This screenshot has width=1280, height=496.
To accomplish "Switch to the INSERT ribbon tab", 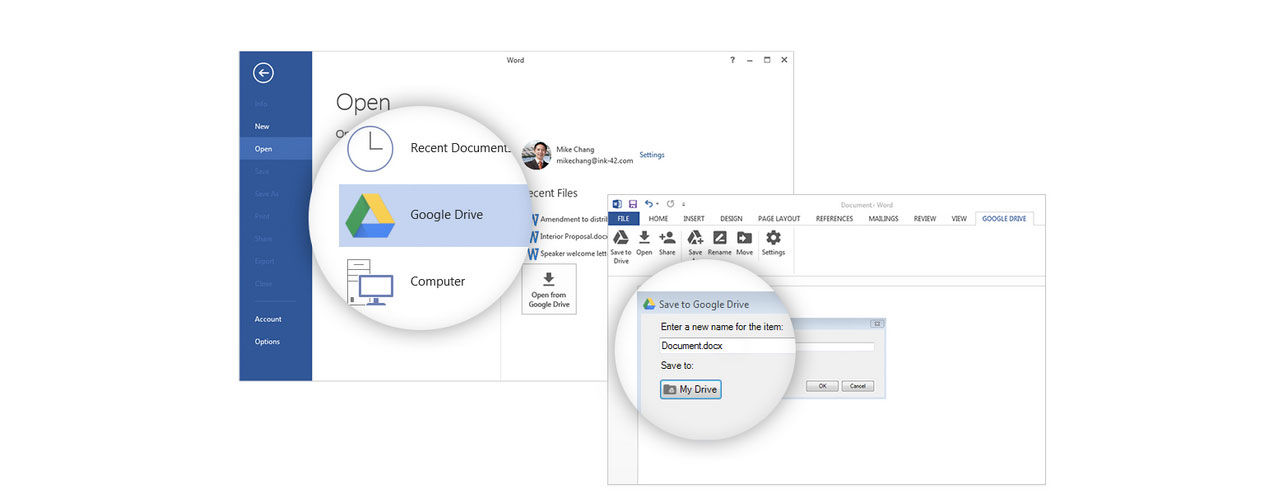I will click(x=694, y=218).
